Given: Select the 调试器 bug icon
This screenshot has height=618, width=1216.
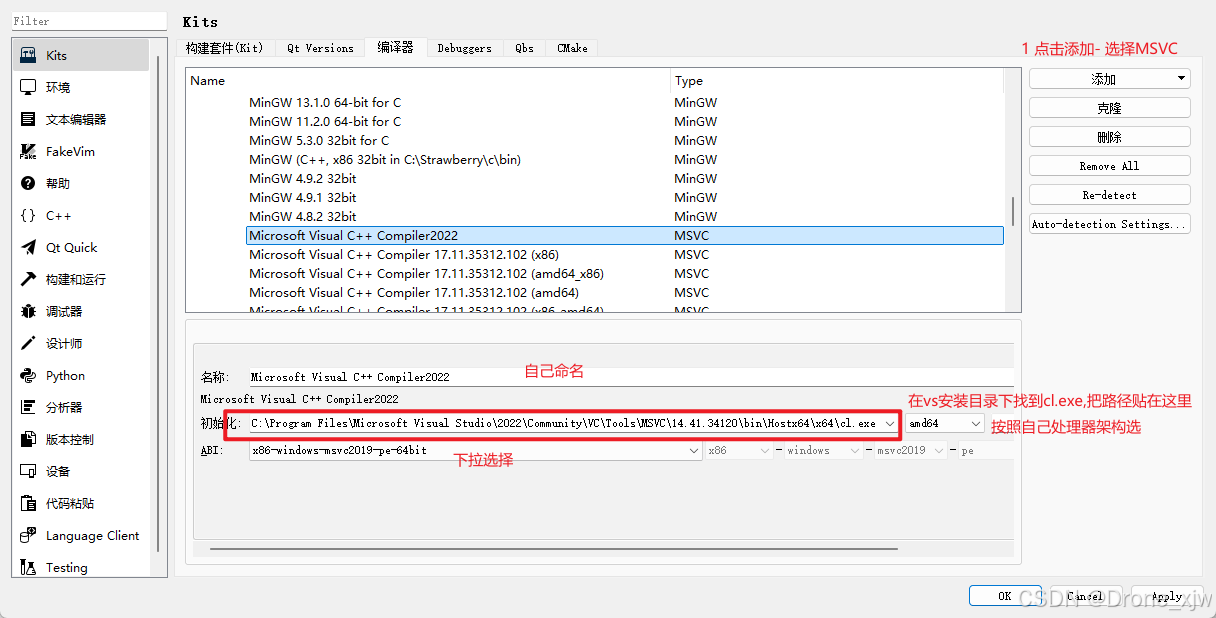Looking at the screenshot, I should [x=28, y=312].
